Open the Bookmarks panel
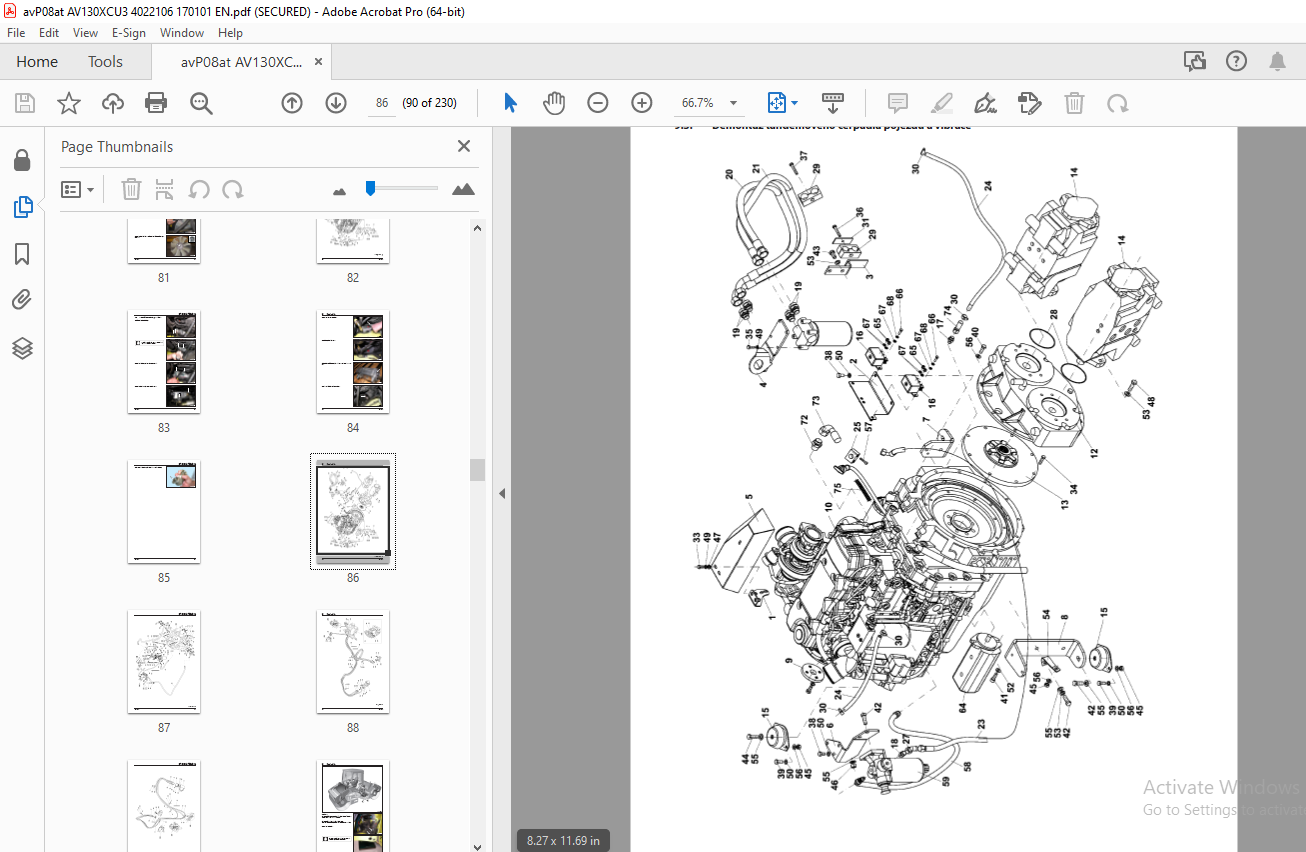The width and height of the screenshot is (1306, 852). point(22,254)
